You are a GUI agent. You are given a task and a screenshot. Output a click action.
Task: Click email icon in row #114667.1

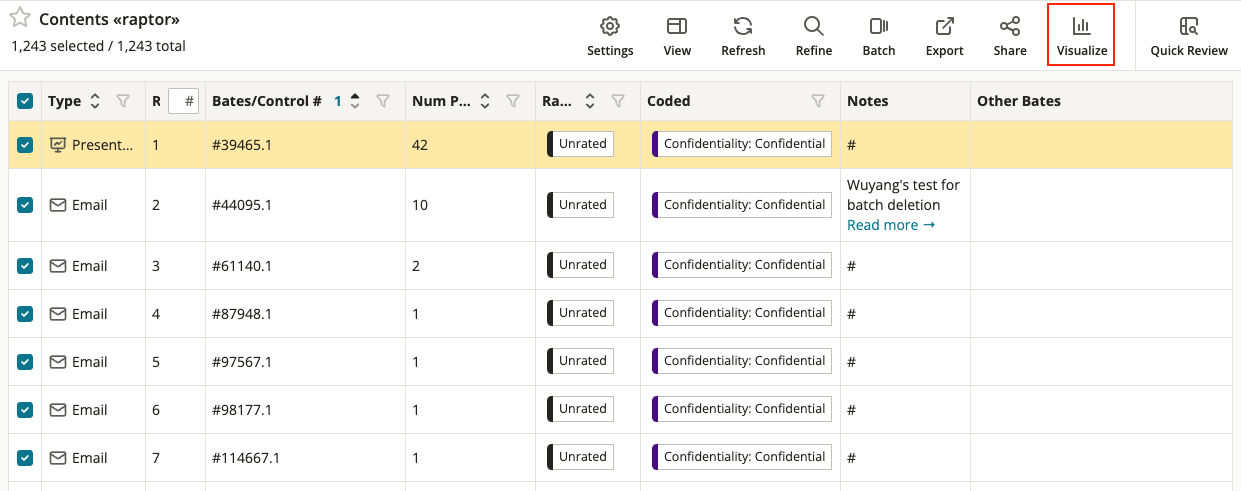click(58, 458)
